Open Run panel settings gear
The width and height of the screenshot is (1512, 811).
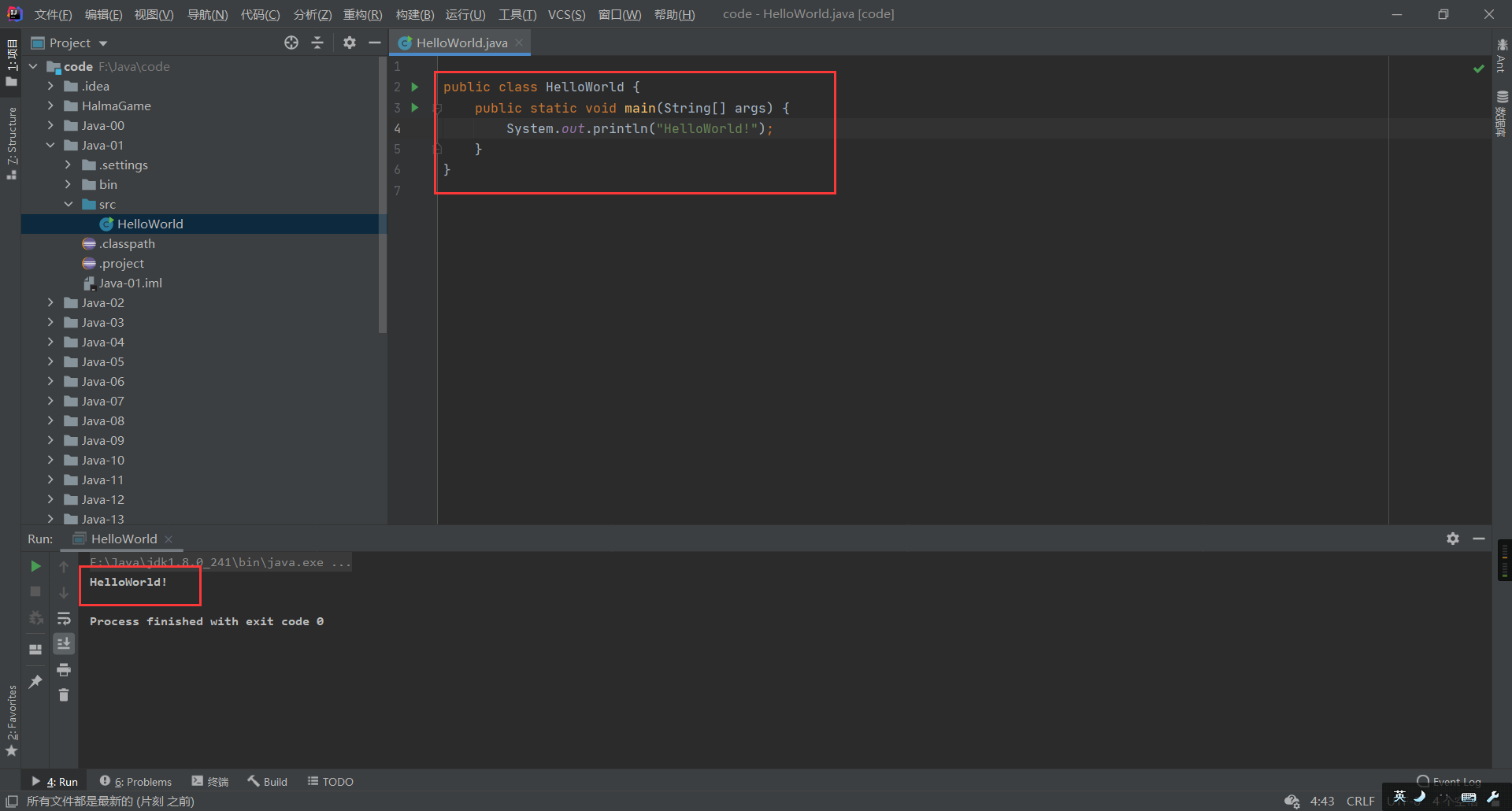(1453, 539)
